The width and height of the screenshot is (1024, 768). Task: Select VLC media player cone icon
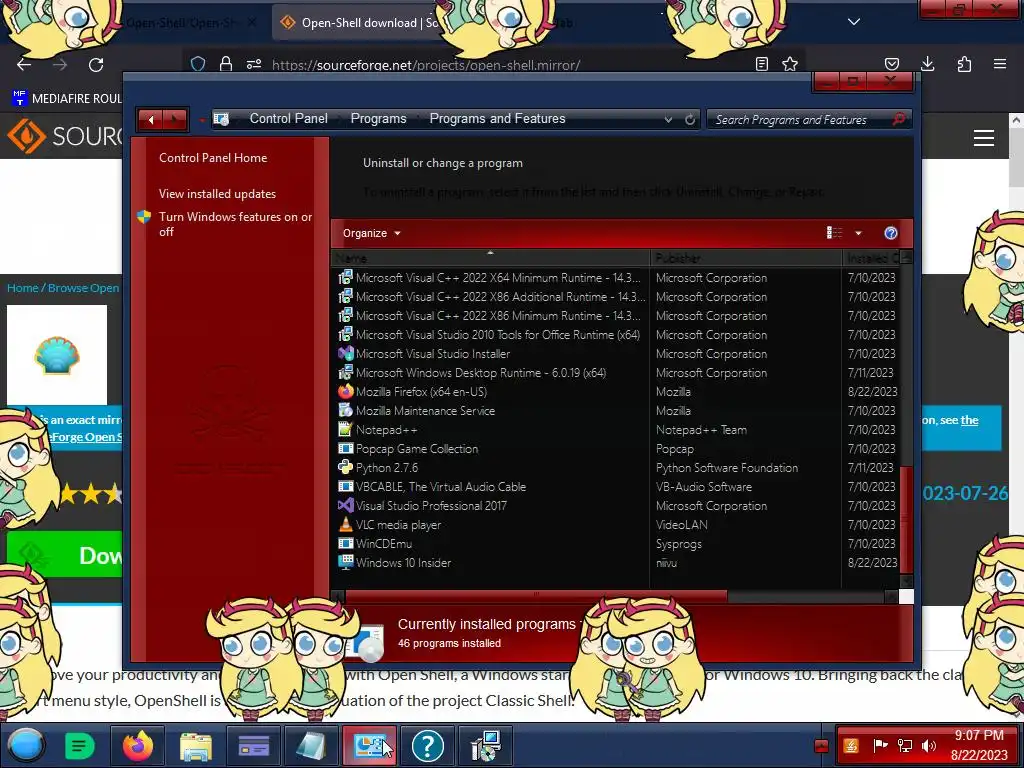tap(345, 524)
